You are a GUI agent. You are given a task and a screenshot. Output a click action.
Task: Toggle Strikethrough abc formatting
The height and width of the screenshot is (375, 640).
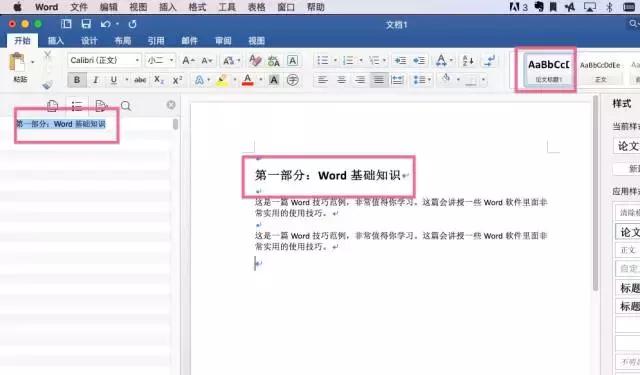(140, 80)
